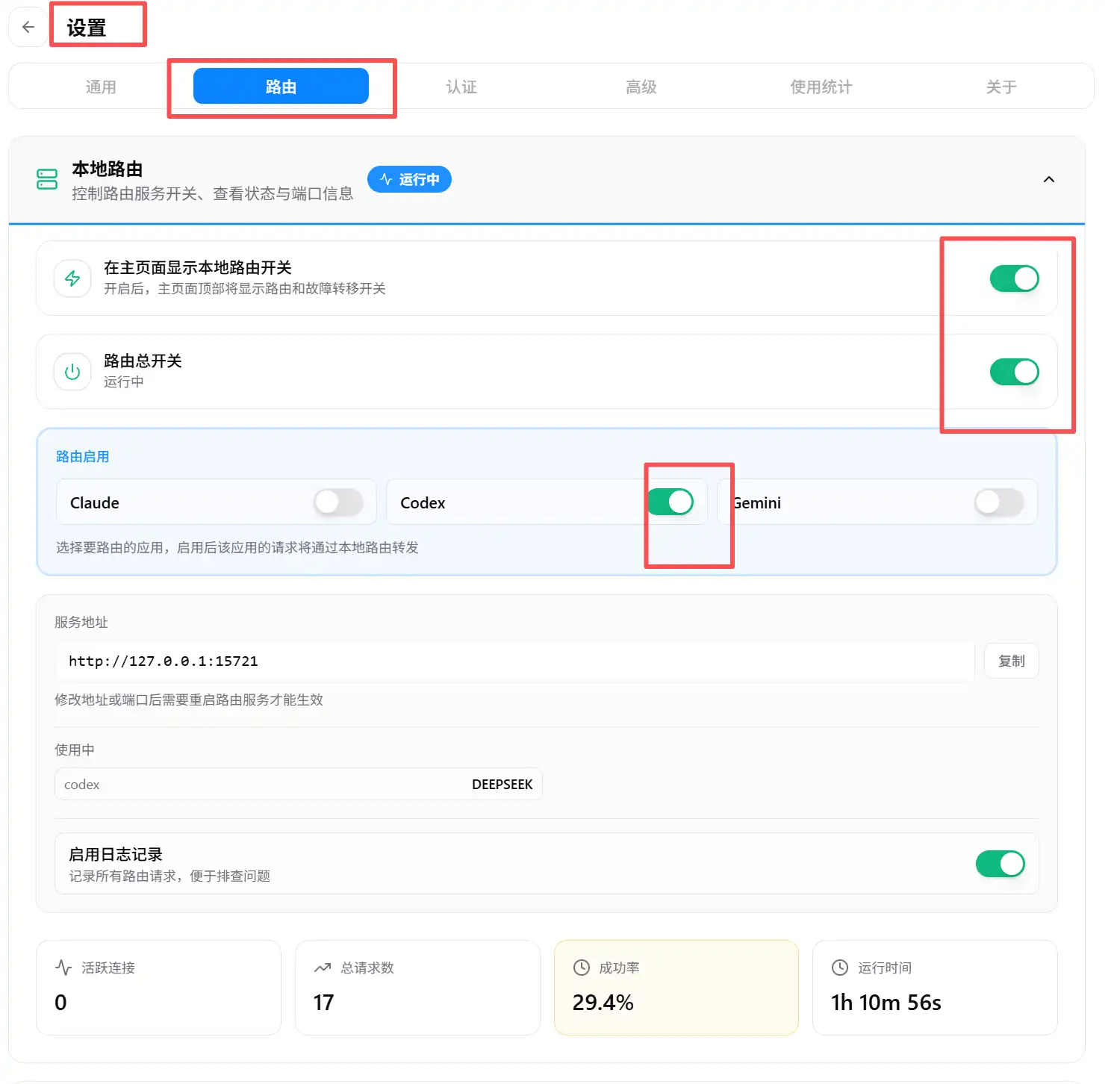This screenshot has height=1084, width=1120.
Task: Click the clock icon beside 运行时间
Action: (x=840, y=968)
